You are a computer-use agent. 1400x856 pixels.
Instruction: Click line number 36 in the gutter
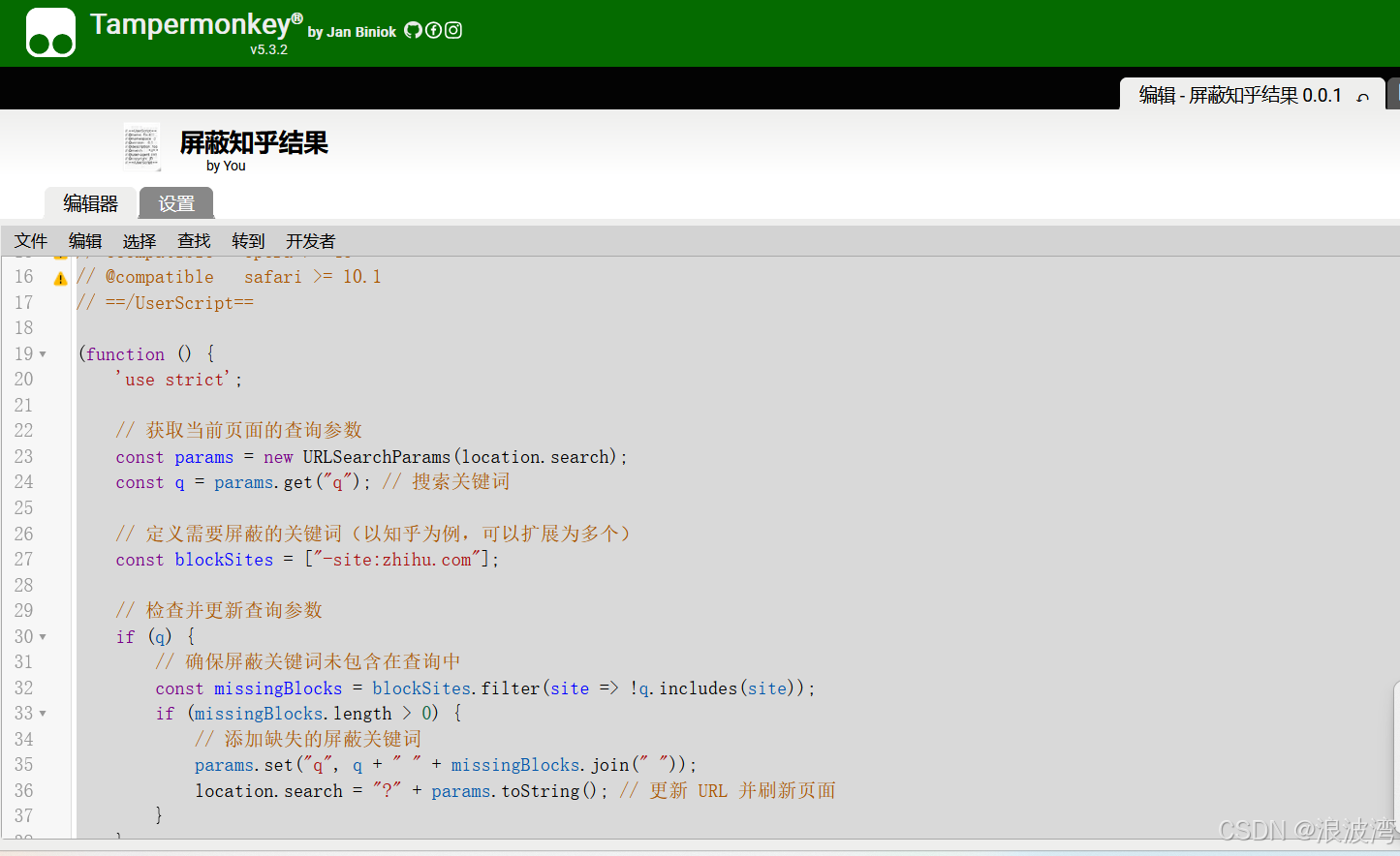[24, 790]
